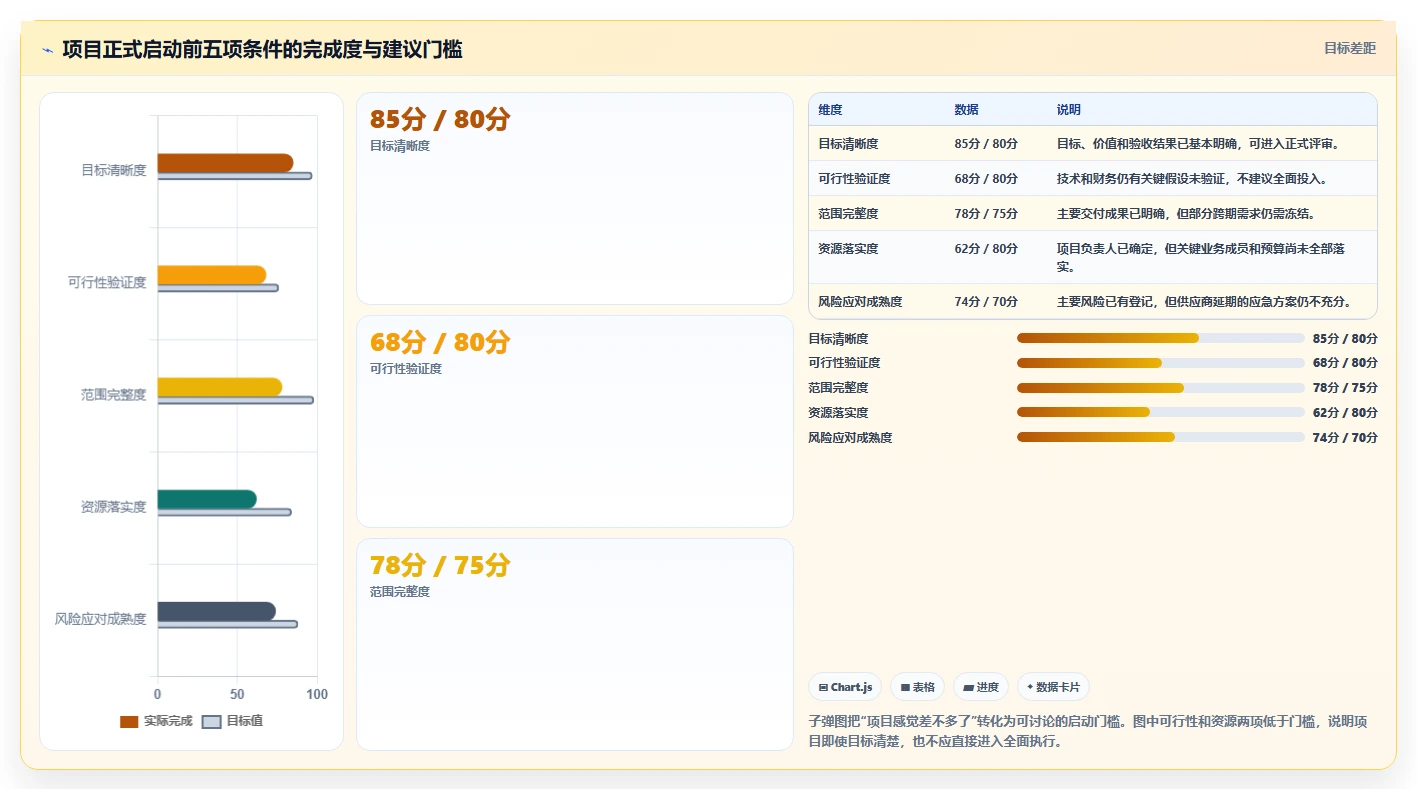Open the 68分 / 80分 可行性验证度 card
Screen dimensions: 1417x789
click(575, 422)
